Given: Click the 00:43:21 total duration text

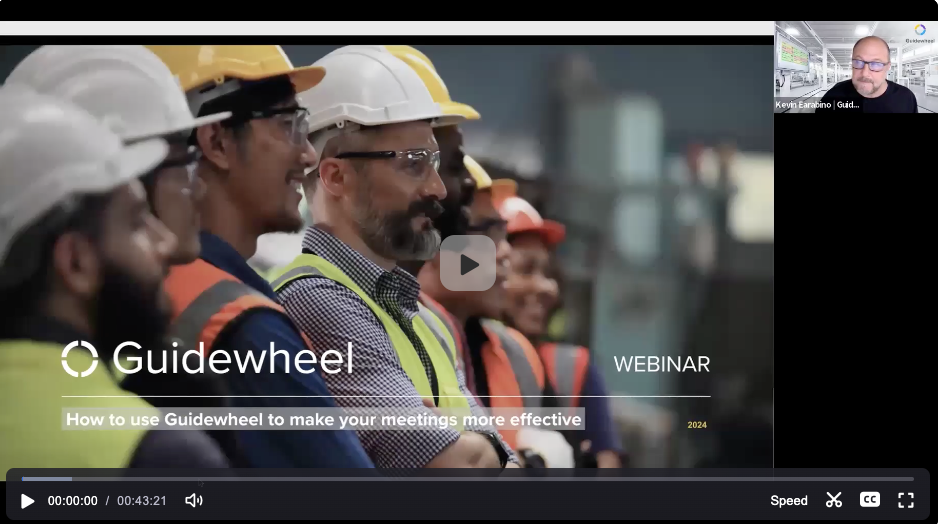Looking at the screenshot, I should pyautogui.click(x=141, y=501).
